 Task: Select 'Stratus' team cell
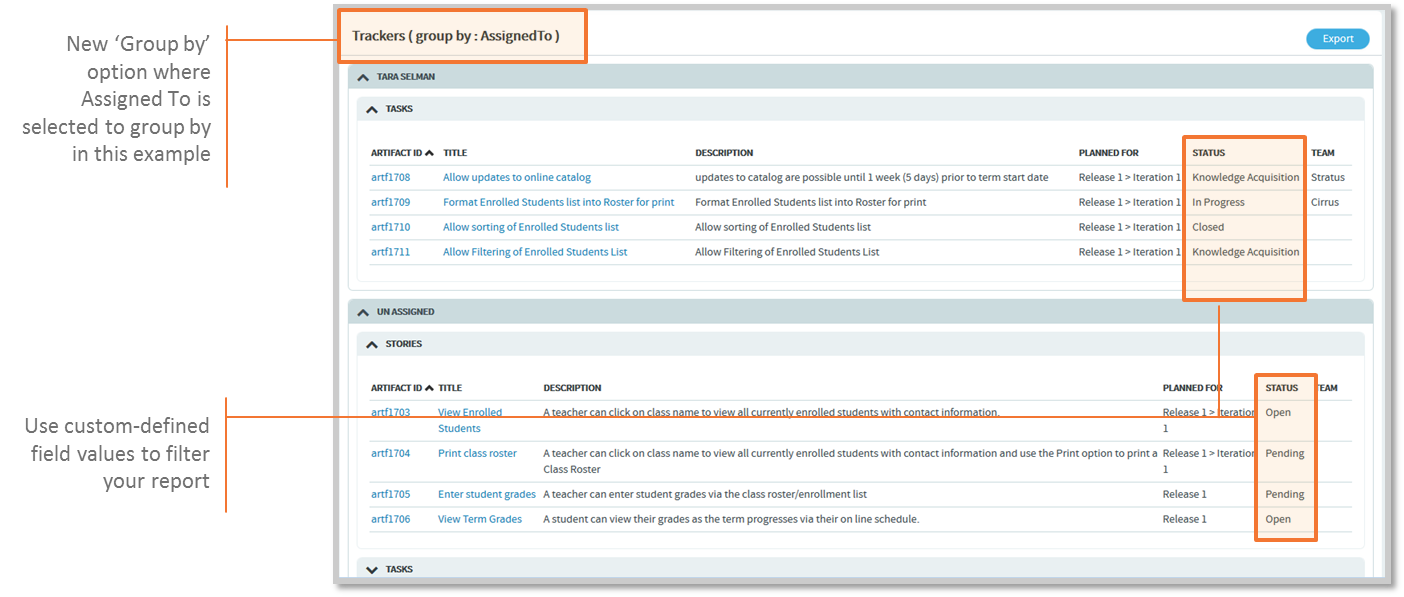tap(1327, 177)
